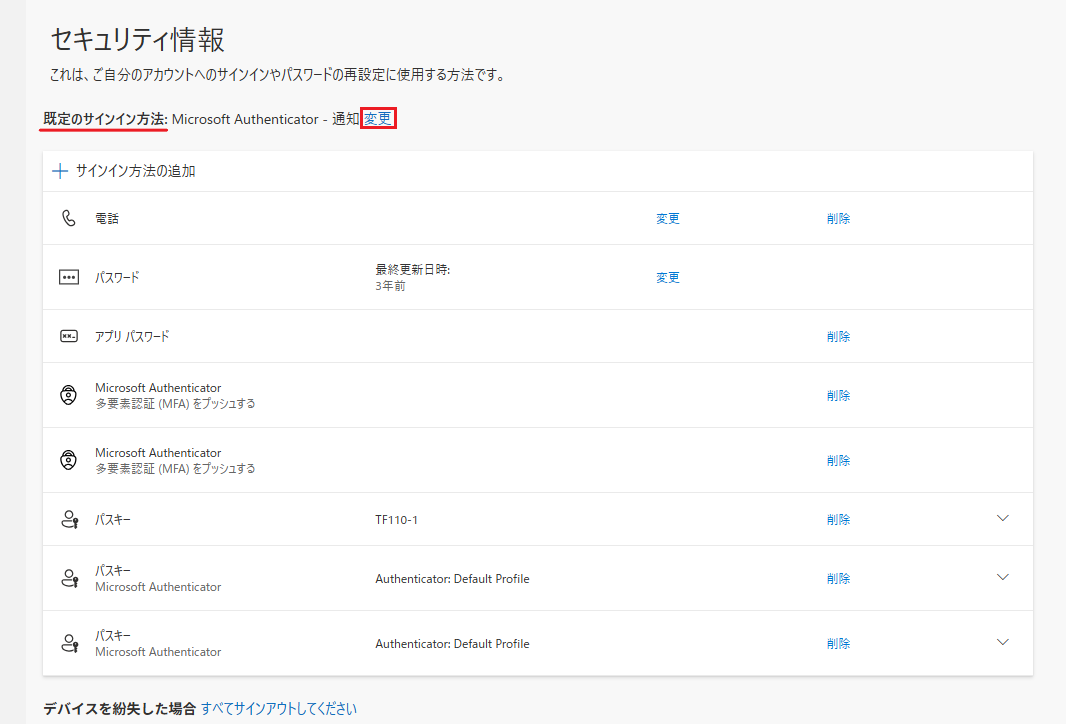Expand the bottom passkey row chevron
The image size is (1066, 724).
pyautogui.click(x=1003, y=642)
